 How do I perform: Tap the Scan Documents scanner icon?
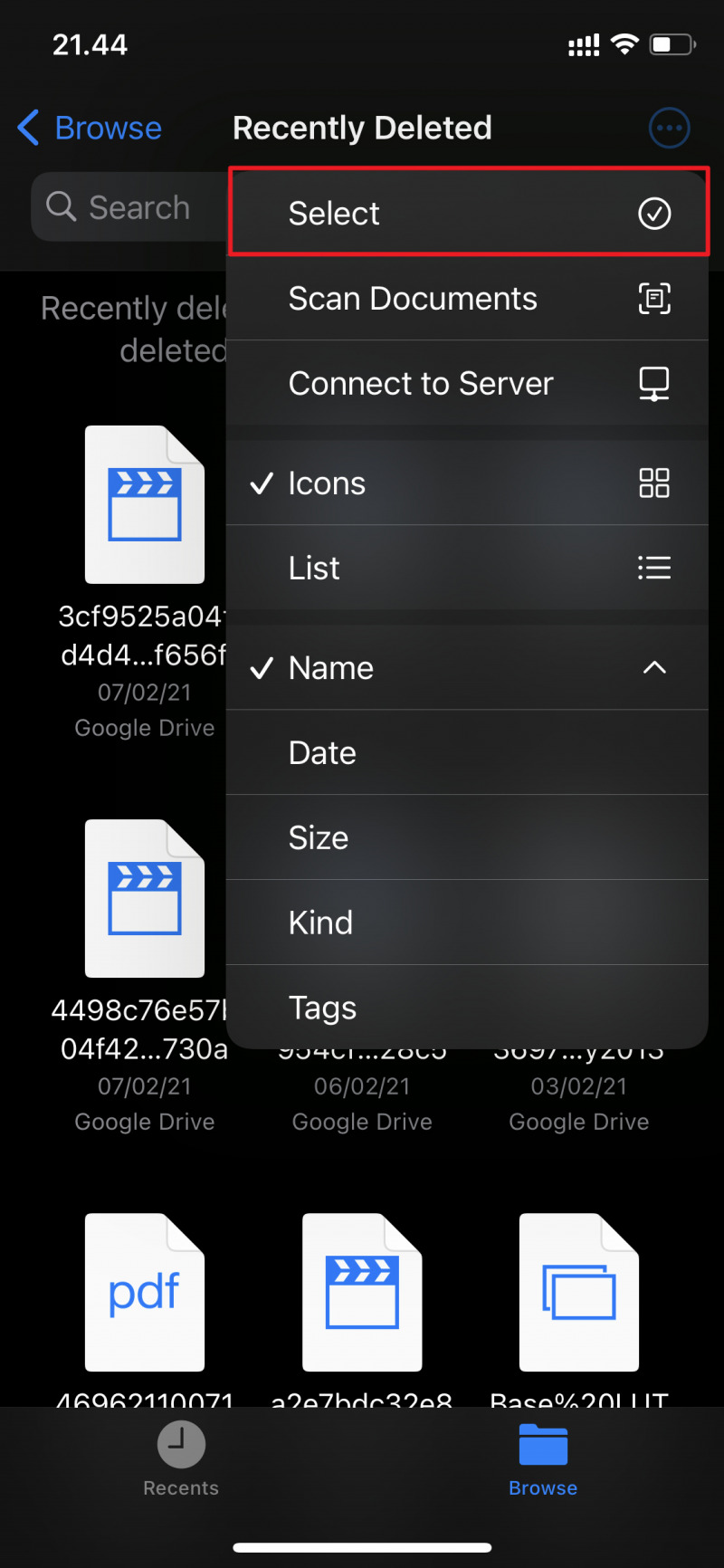pyautogui.click(x=654, y=299)
